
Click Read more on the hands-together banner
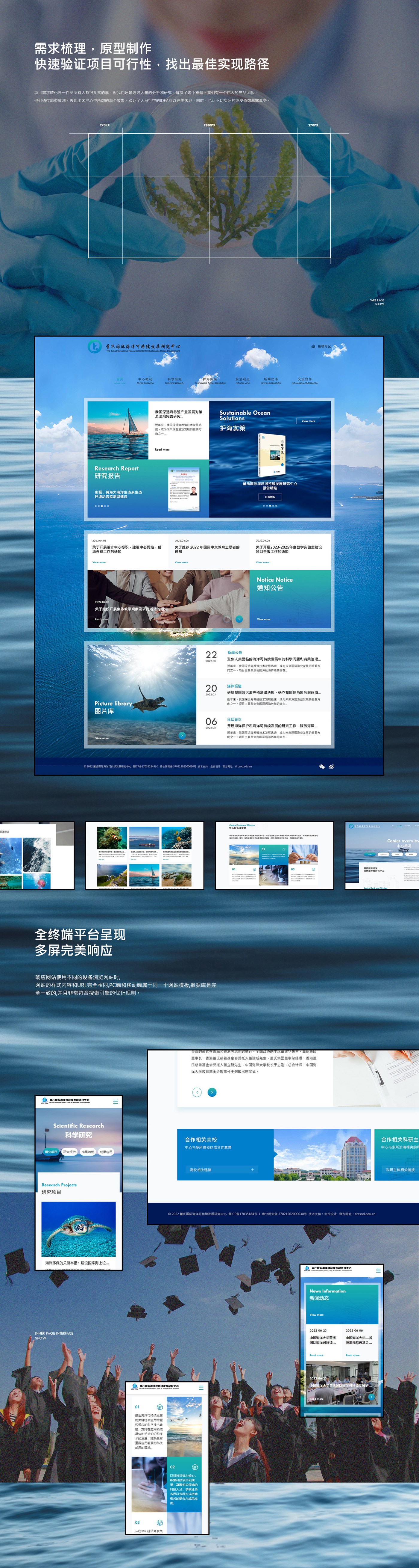101,619
